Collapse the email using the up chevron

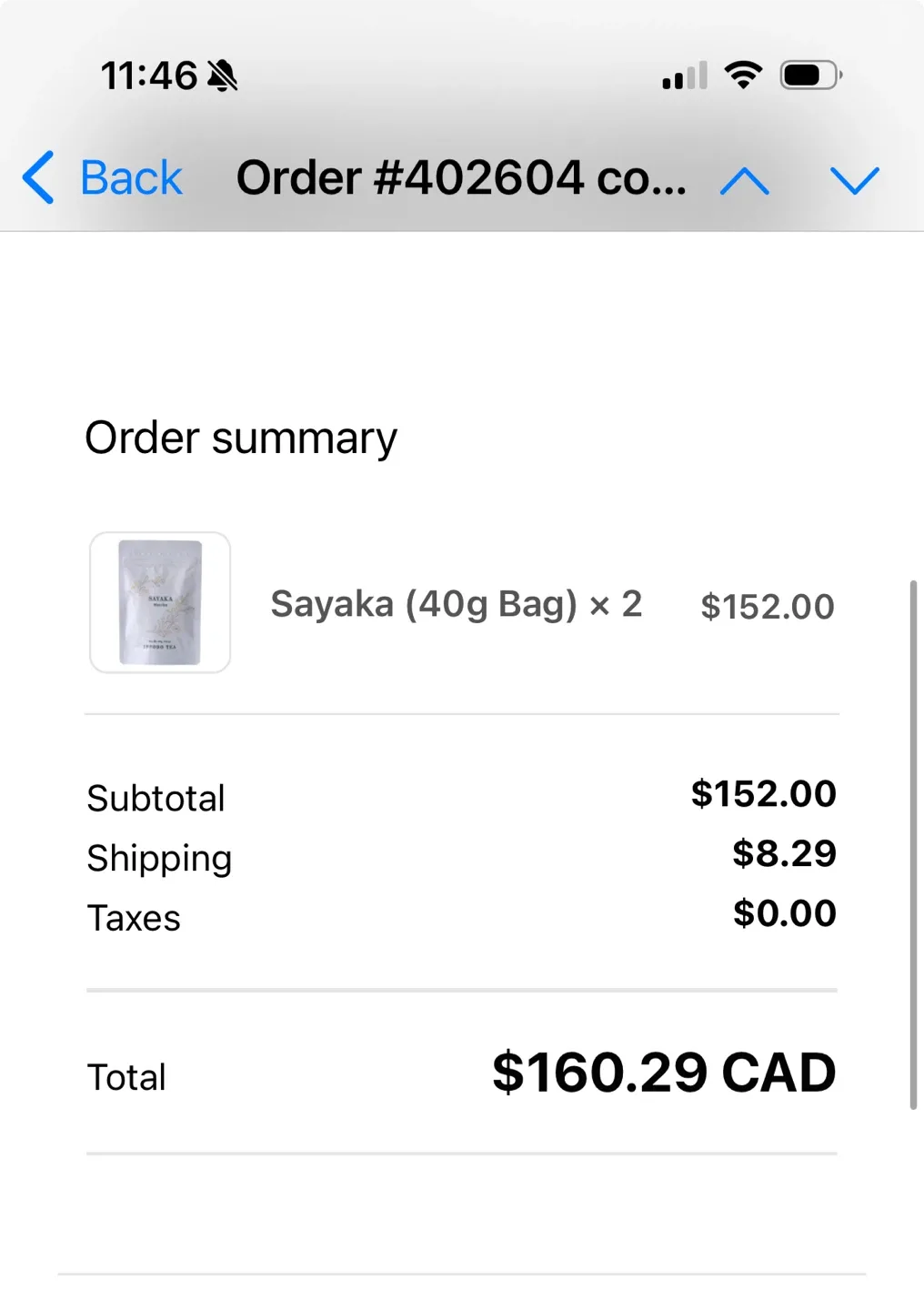[743, 181]
